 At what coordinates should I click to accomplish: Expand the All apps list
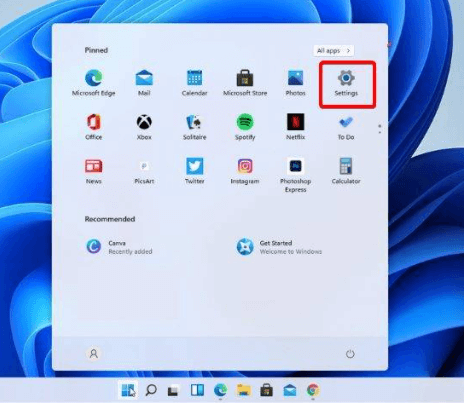coord(334,51)
